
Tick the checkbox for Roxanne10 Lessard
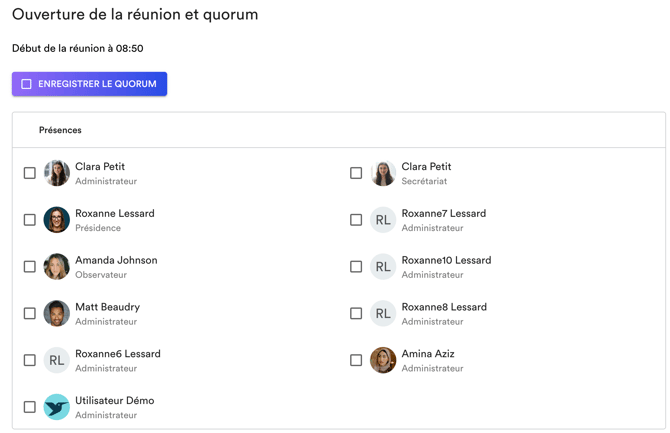pos(356,267)
